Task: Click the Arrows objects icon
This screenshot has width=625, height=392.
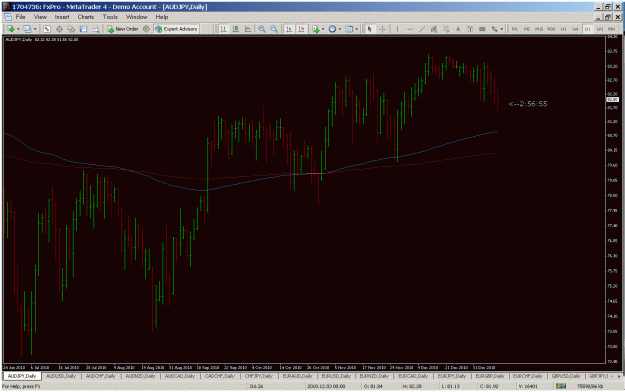Action: [494, 29]
